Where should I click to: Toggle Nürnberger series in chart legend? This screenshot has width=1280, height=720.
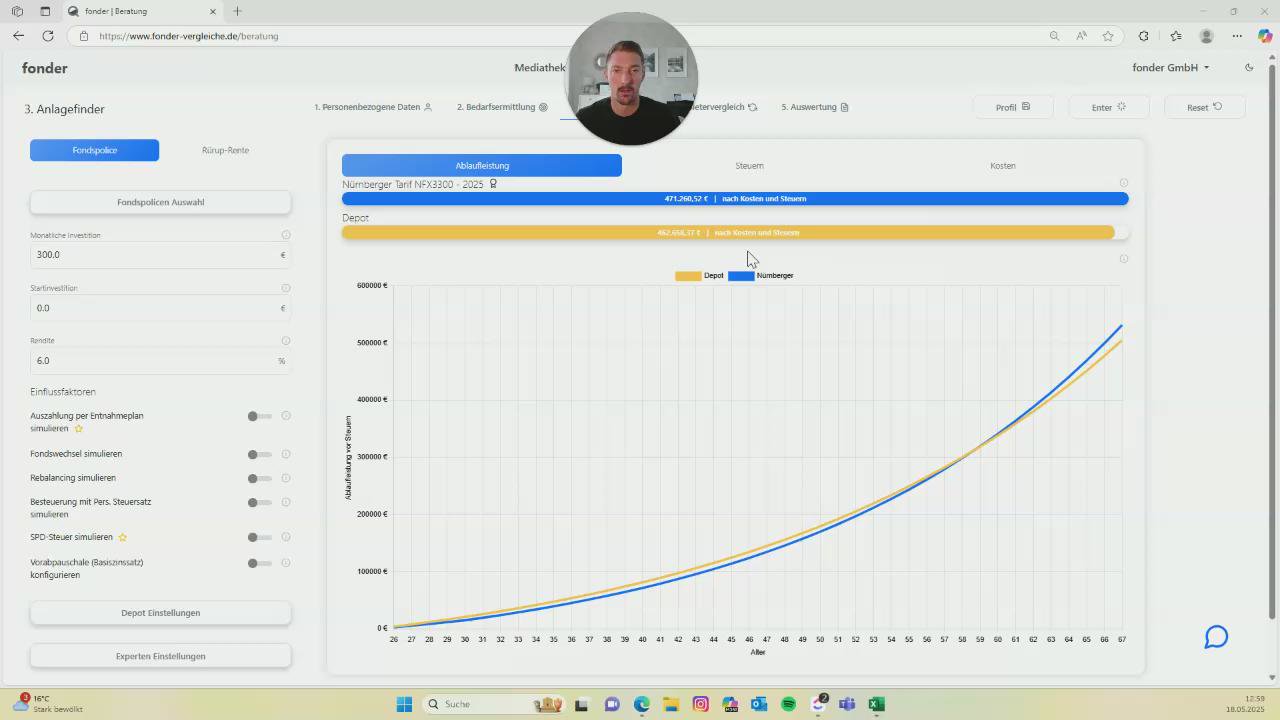pyautogui.click(x=761, y=275)
